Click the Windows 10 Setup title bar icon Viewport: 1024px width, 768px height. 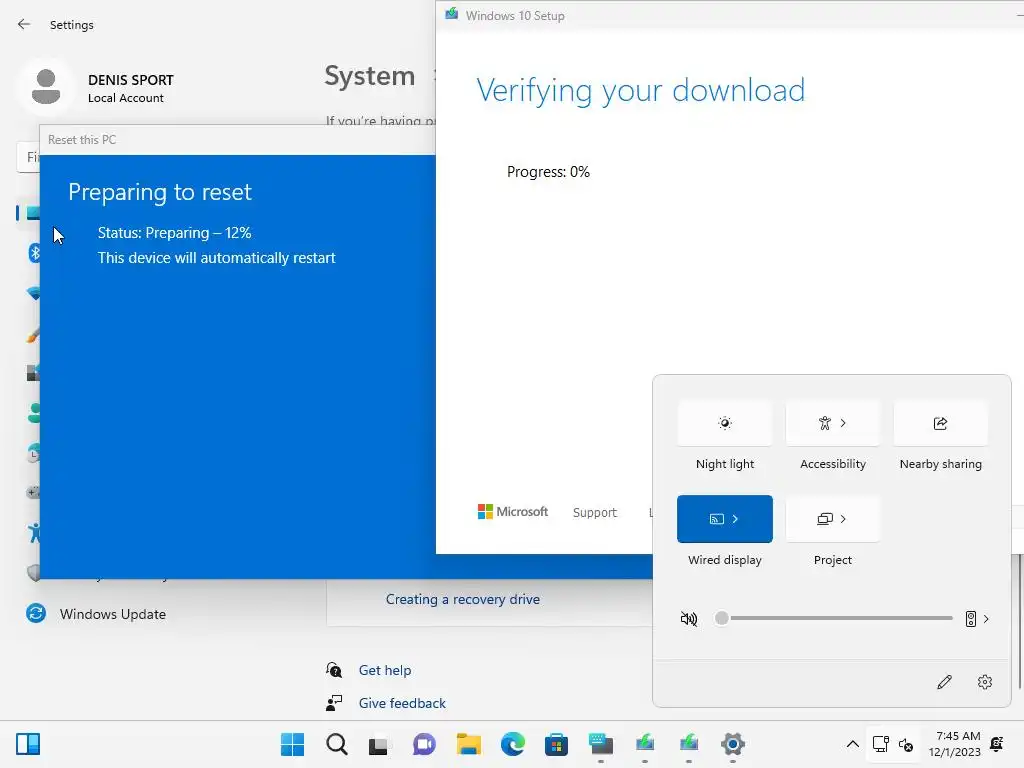pyautogui.click(x=451, y=14)
